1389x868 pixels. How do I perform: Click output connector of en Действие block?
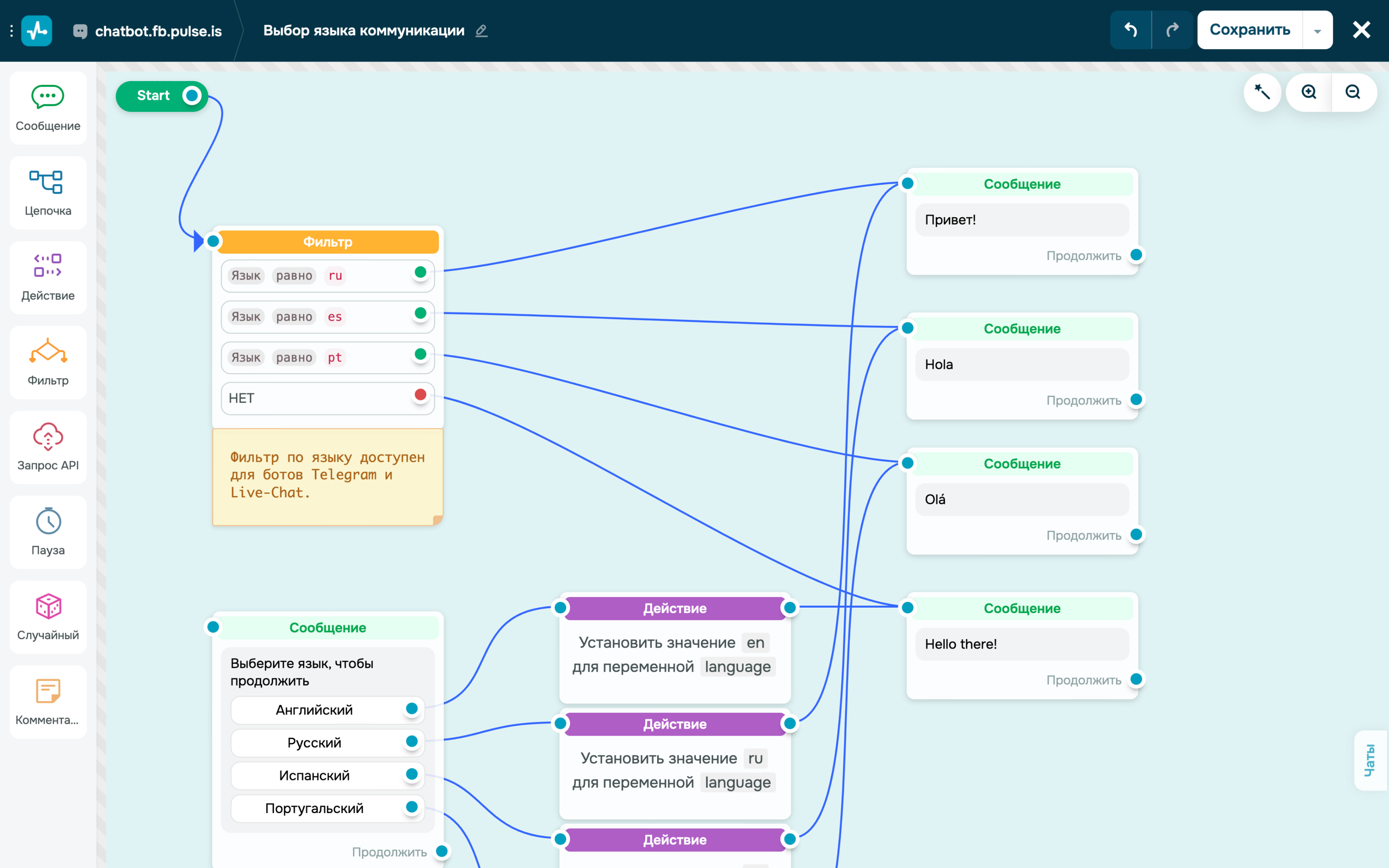tap(790, 608)
